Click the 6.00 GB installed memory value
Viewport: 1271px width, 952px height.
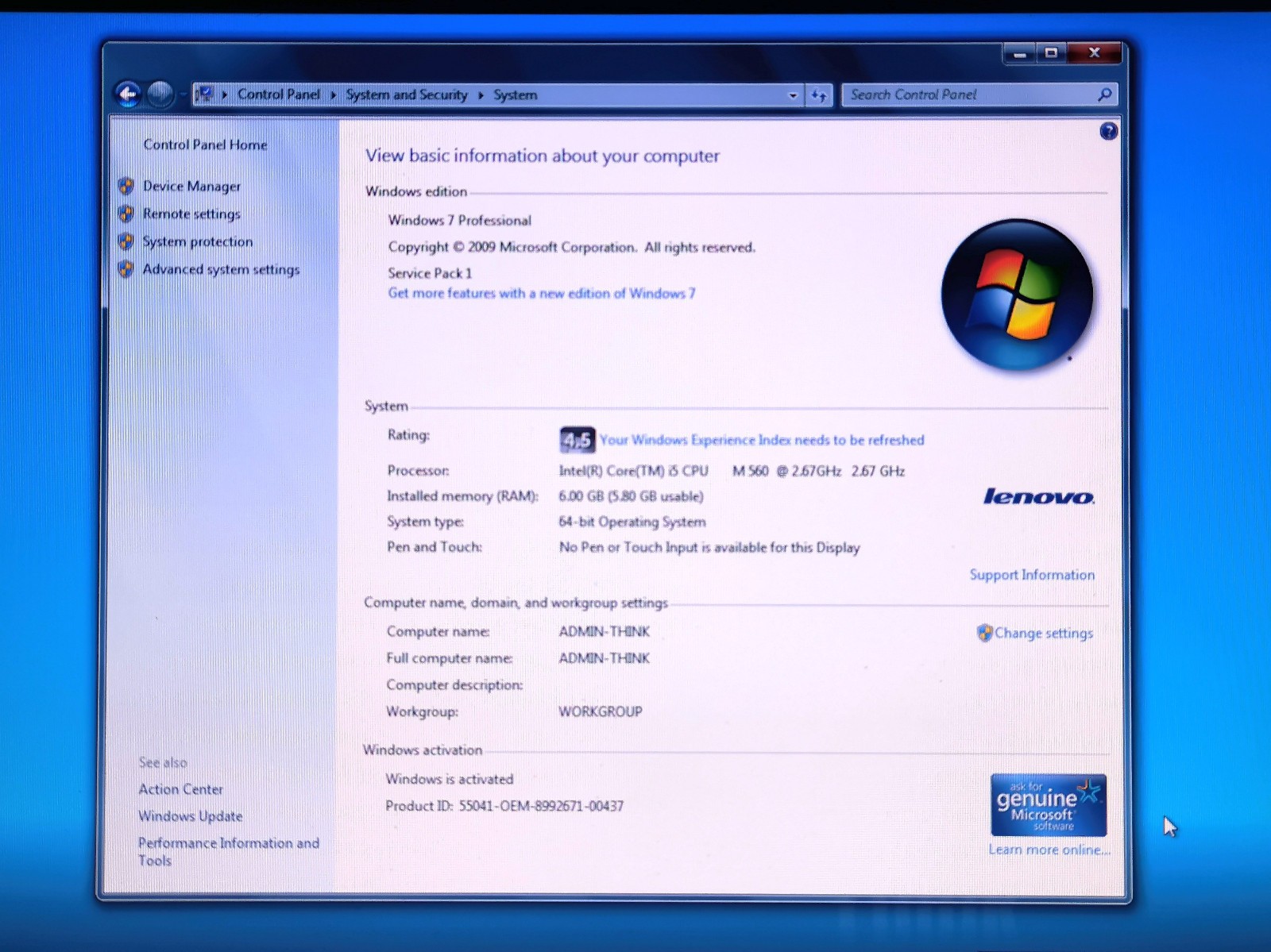pyautogui.click(x=631, y=496)
